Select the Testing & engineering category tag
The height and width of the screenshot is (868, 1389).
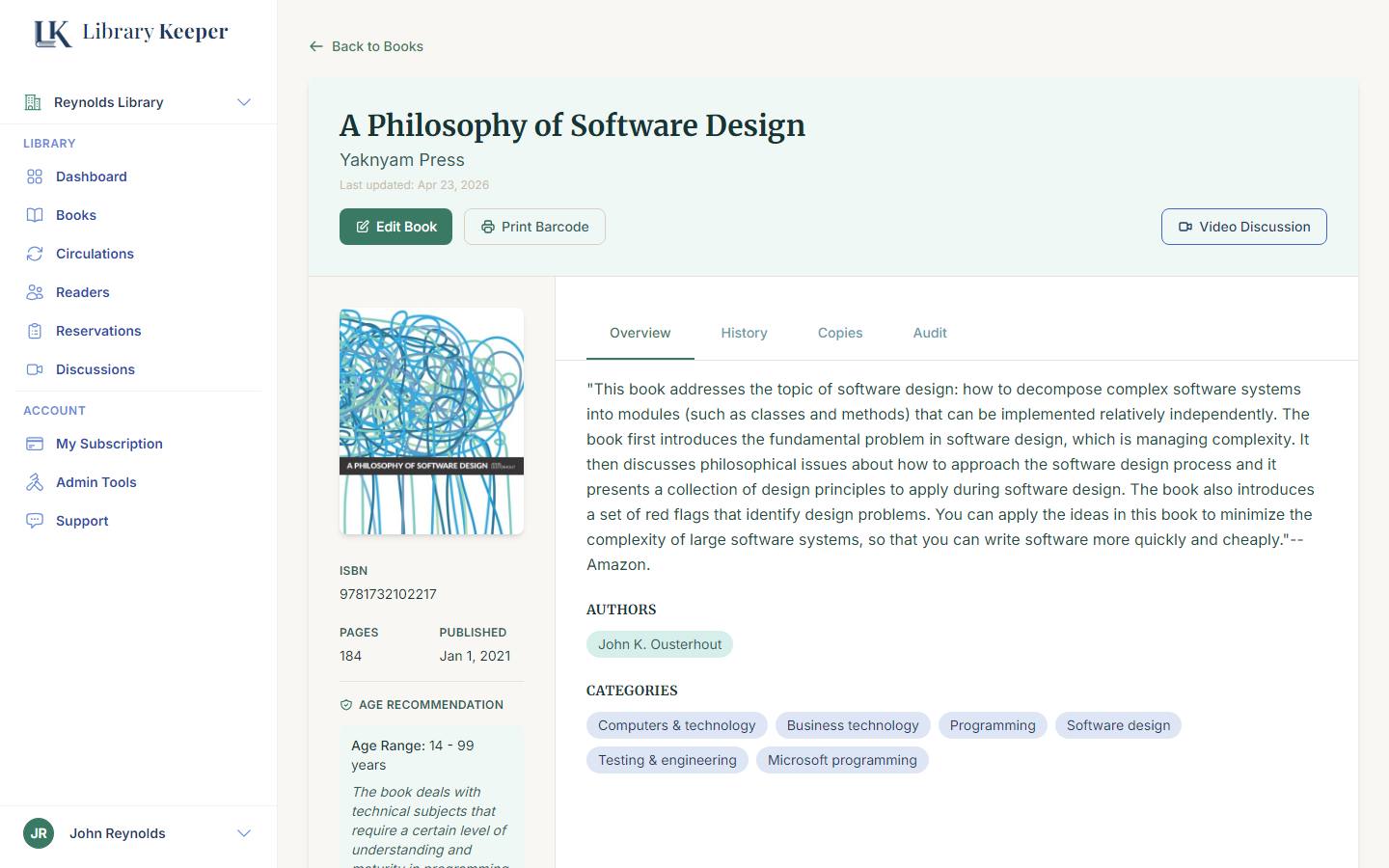coord(667,760)
